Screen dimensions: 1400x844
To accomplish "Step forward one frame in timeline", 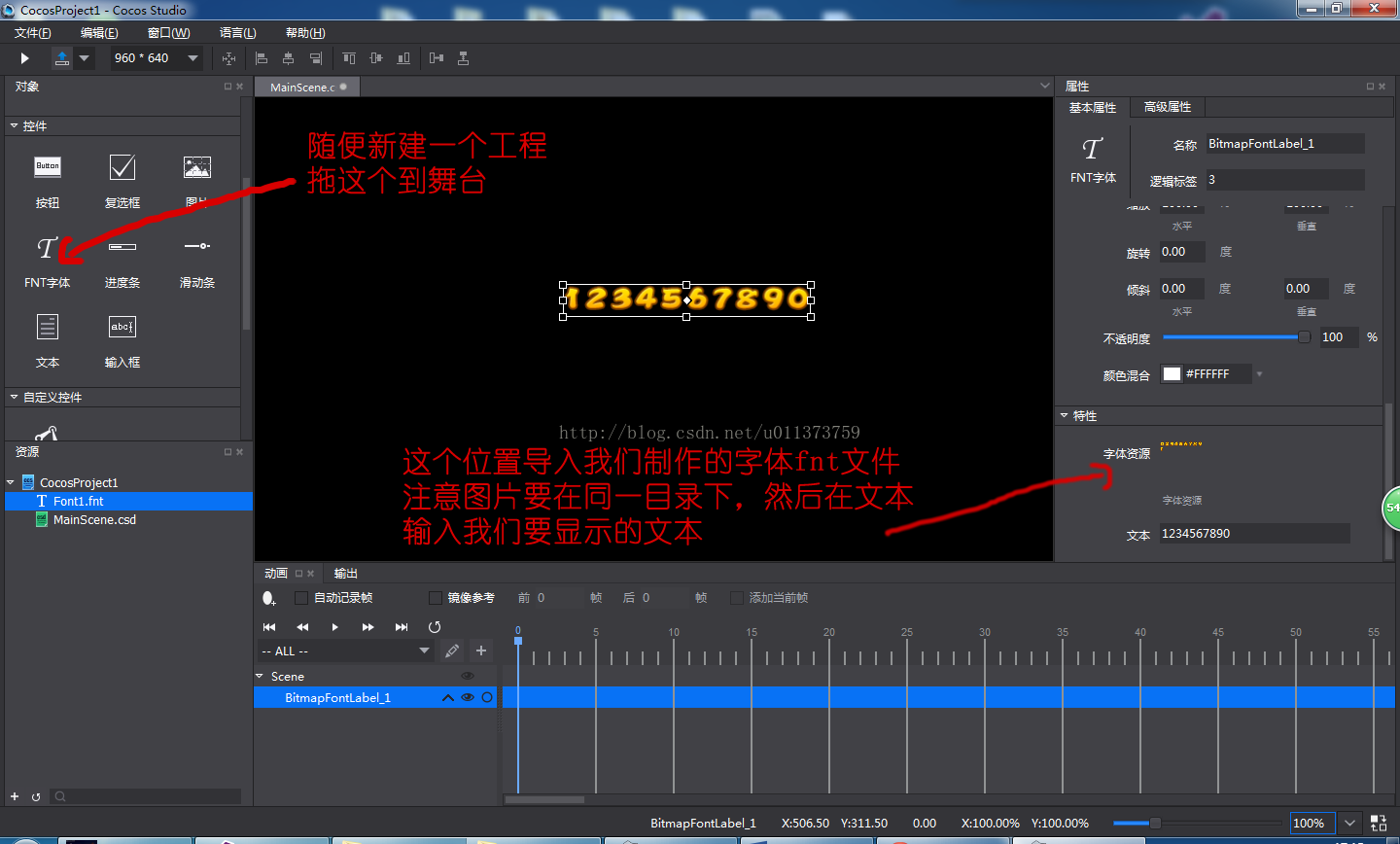I will click(x=368, y=627).
